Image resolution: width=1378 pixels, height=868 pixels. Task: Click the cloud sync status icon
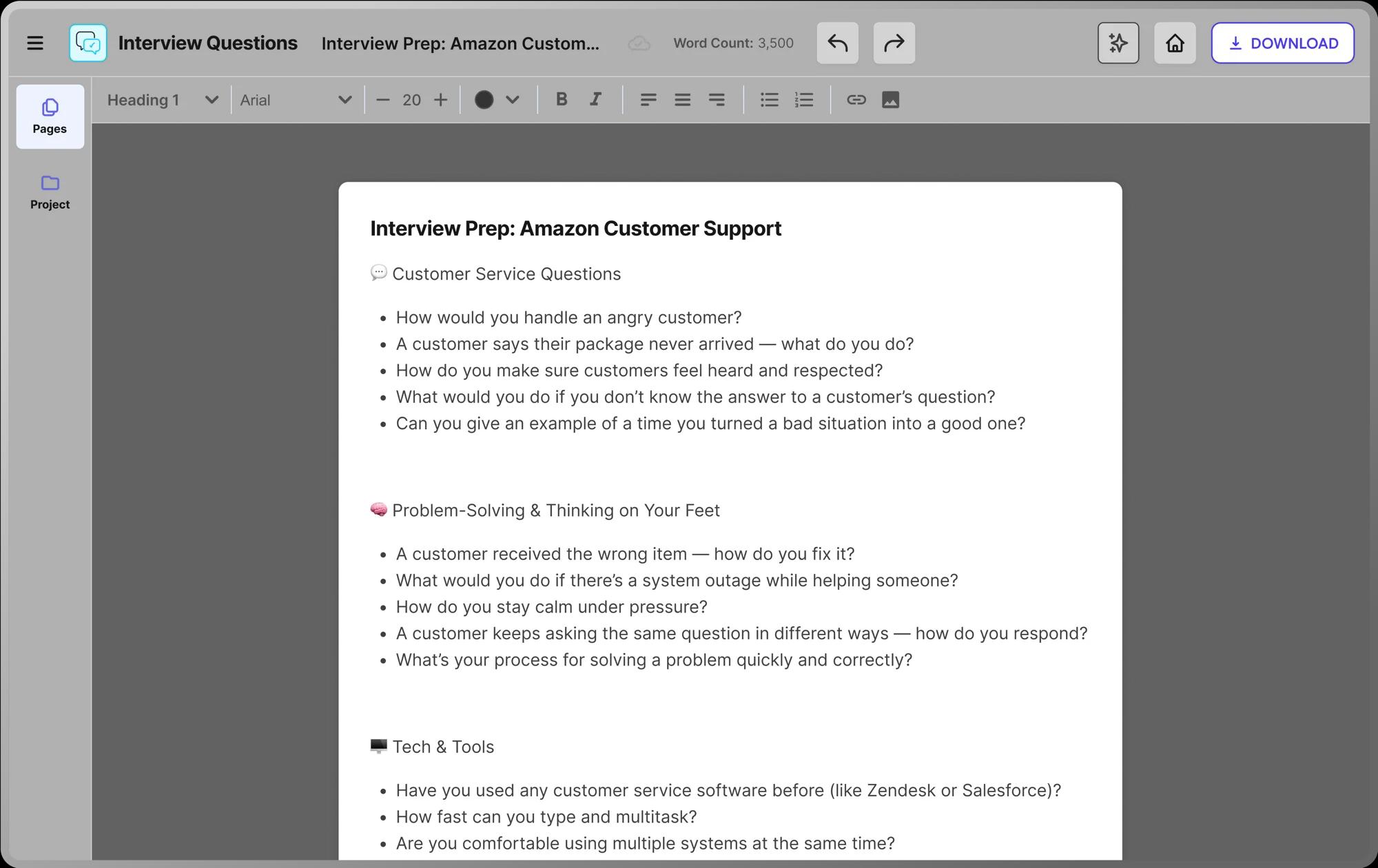(x=639, y=43)
